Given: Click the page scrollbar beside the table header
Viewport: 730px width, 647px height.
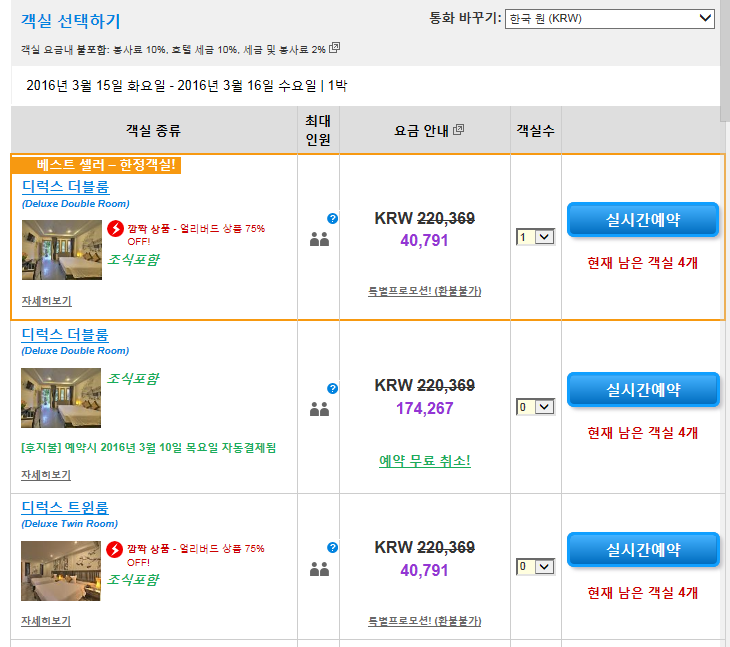Looking at the screenshot, I should 725,61.
